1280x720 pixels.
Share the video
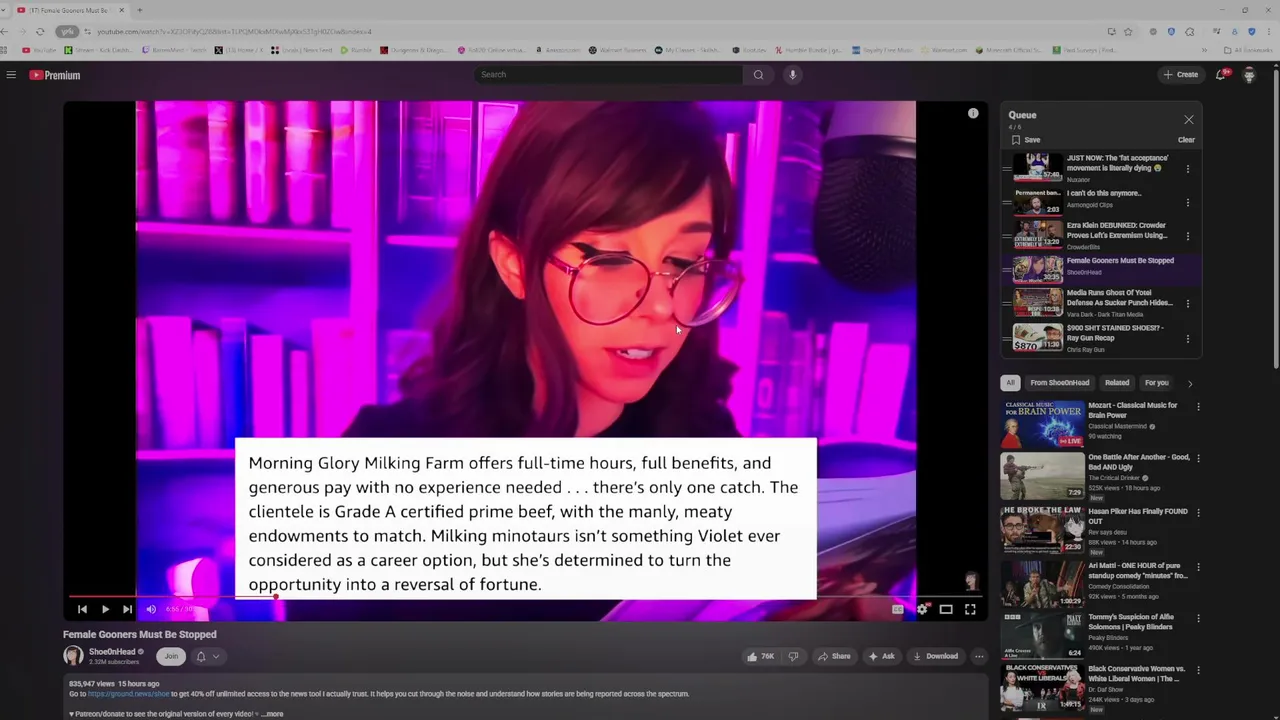[834, 657]
